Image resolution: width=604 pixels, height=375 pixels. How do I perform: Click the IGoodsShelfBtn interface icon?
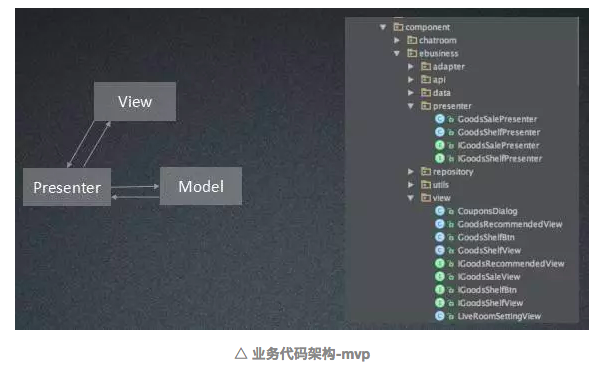click(x=440, y=290)
